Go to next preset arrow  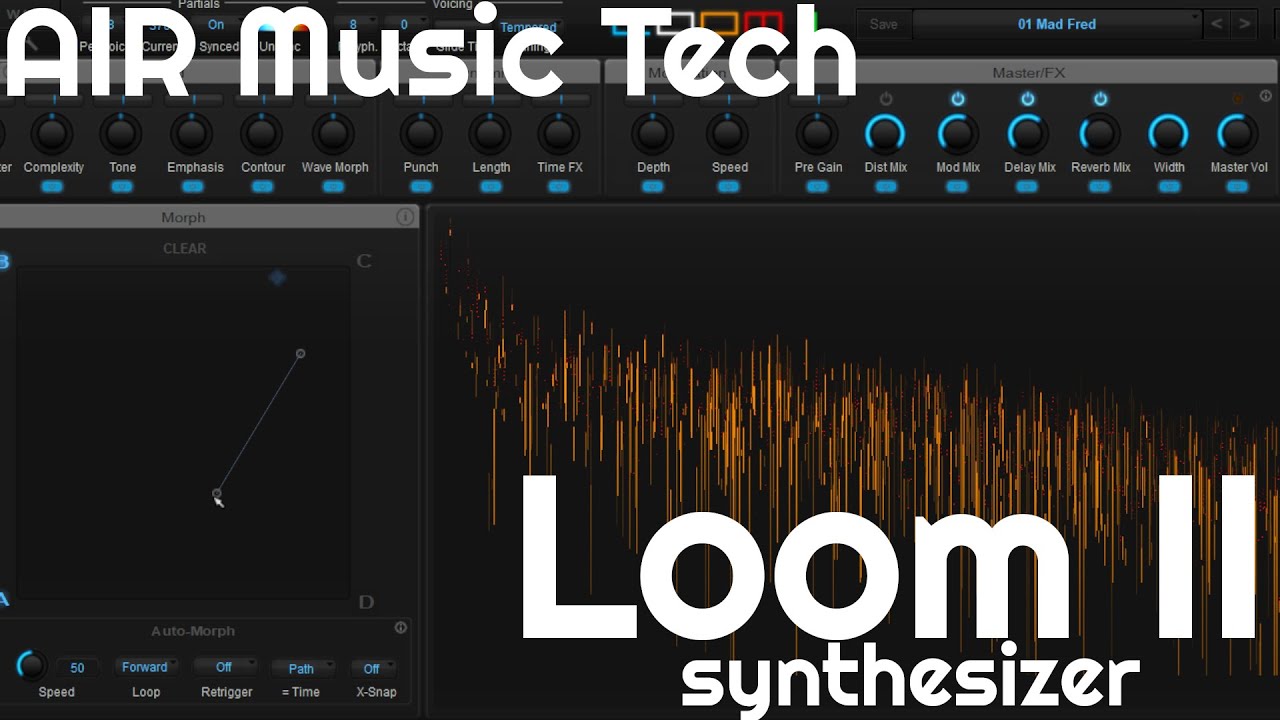pos(1244,24)
